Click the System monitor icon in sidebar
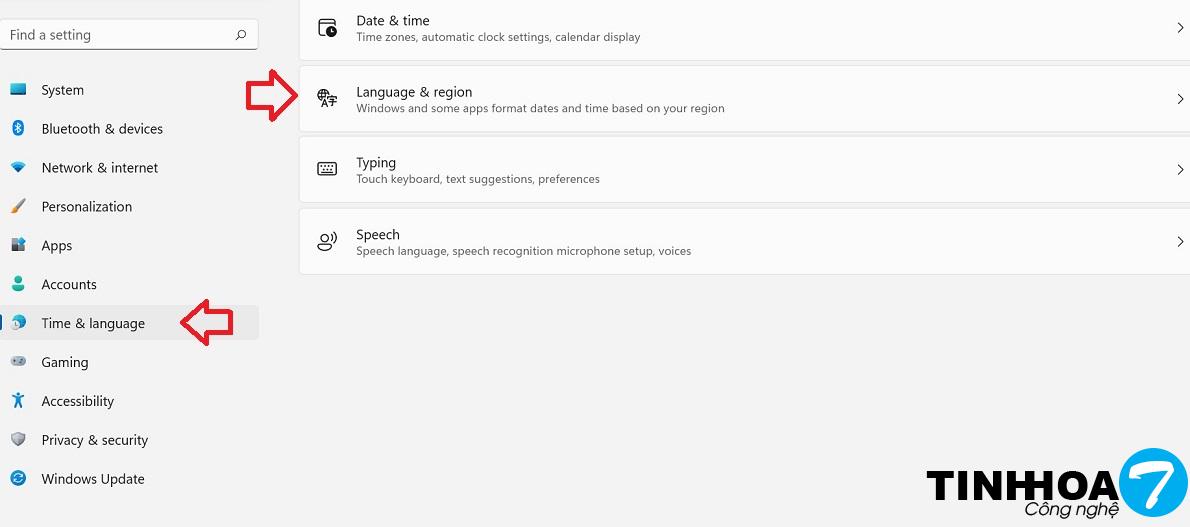Viewport: 1190px width, 527px height. 18,90
